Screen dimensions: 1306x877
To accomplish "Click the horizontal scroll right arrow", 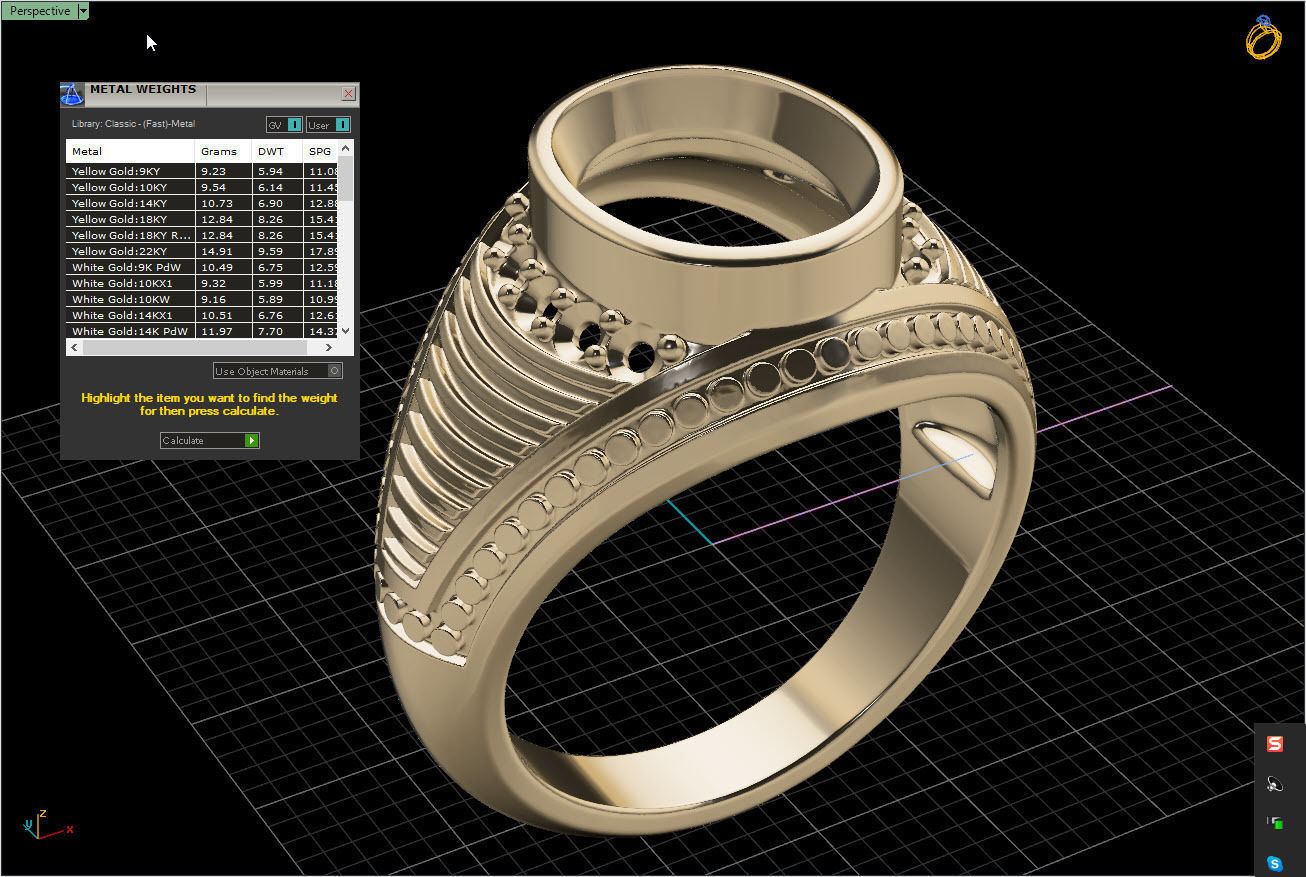I will [330, 347].
